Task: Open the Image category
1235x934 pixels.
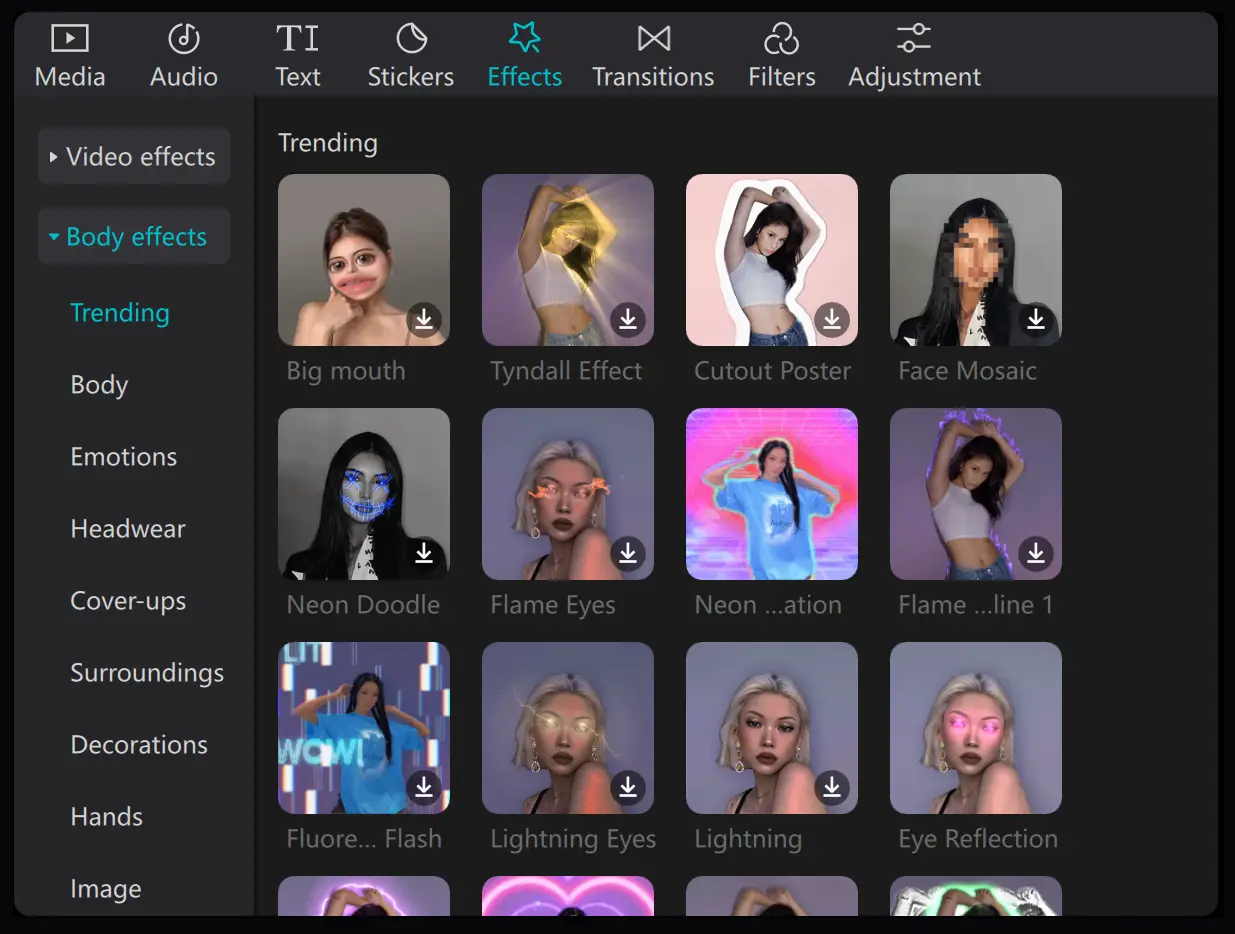Action: coord(105,889)
